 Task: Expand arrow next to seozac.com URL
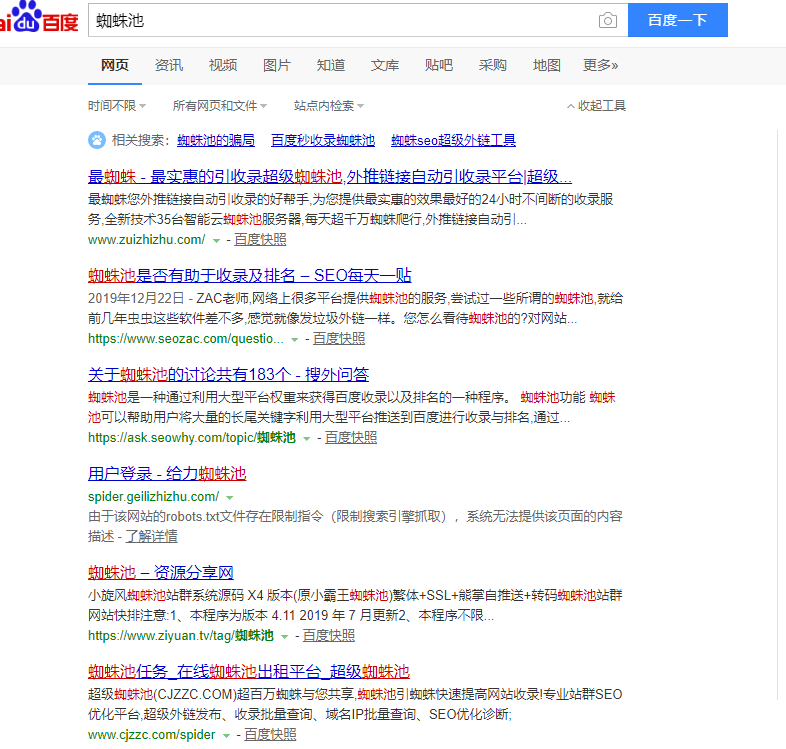295,340
